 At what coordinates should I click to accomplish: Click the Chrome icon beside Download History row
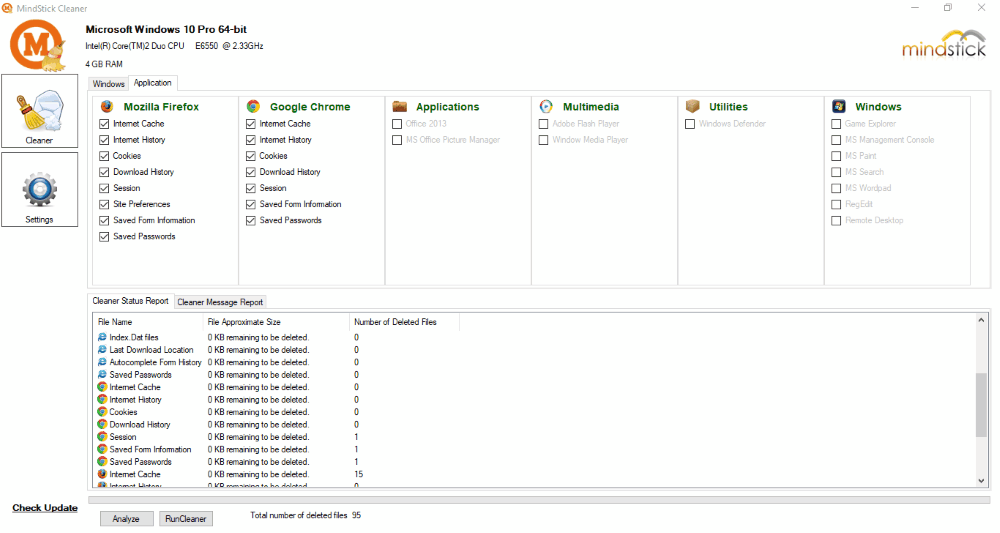click(102, 425)
